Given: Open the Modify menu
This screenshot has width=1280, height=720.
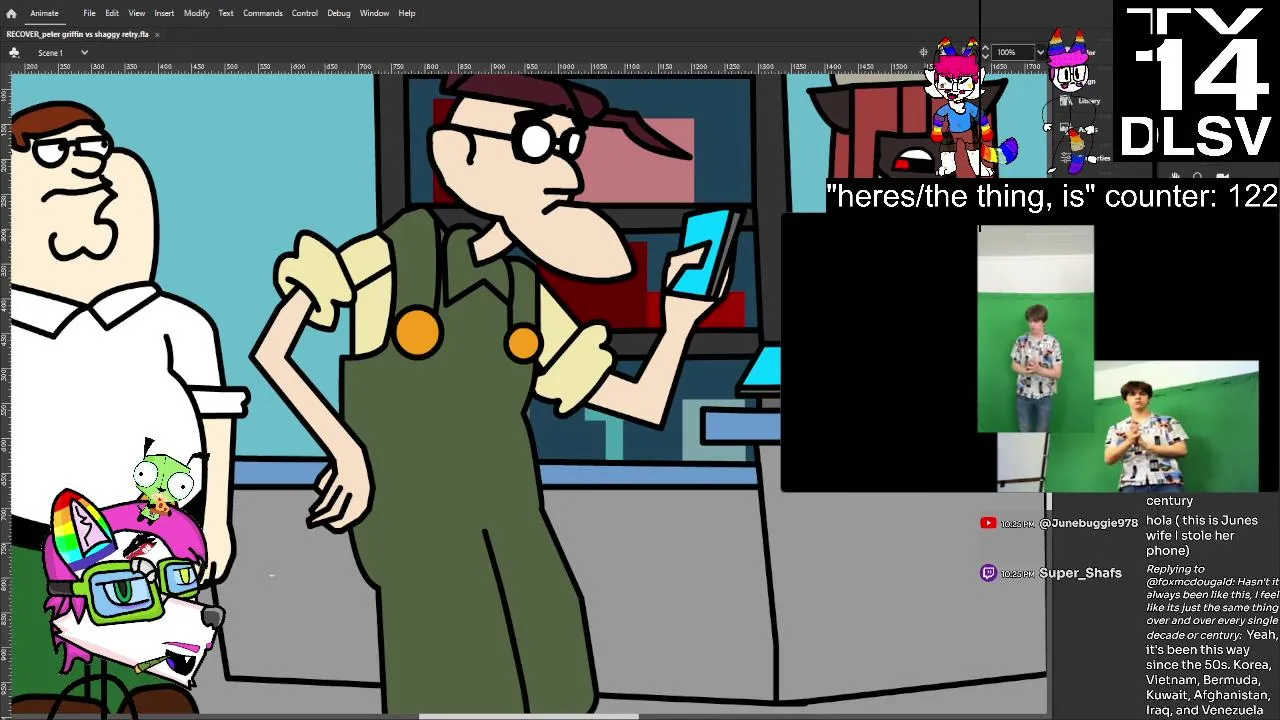Looking at the screenshot, I should [196, 13].
